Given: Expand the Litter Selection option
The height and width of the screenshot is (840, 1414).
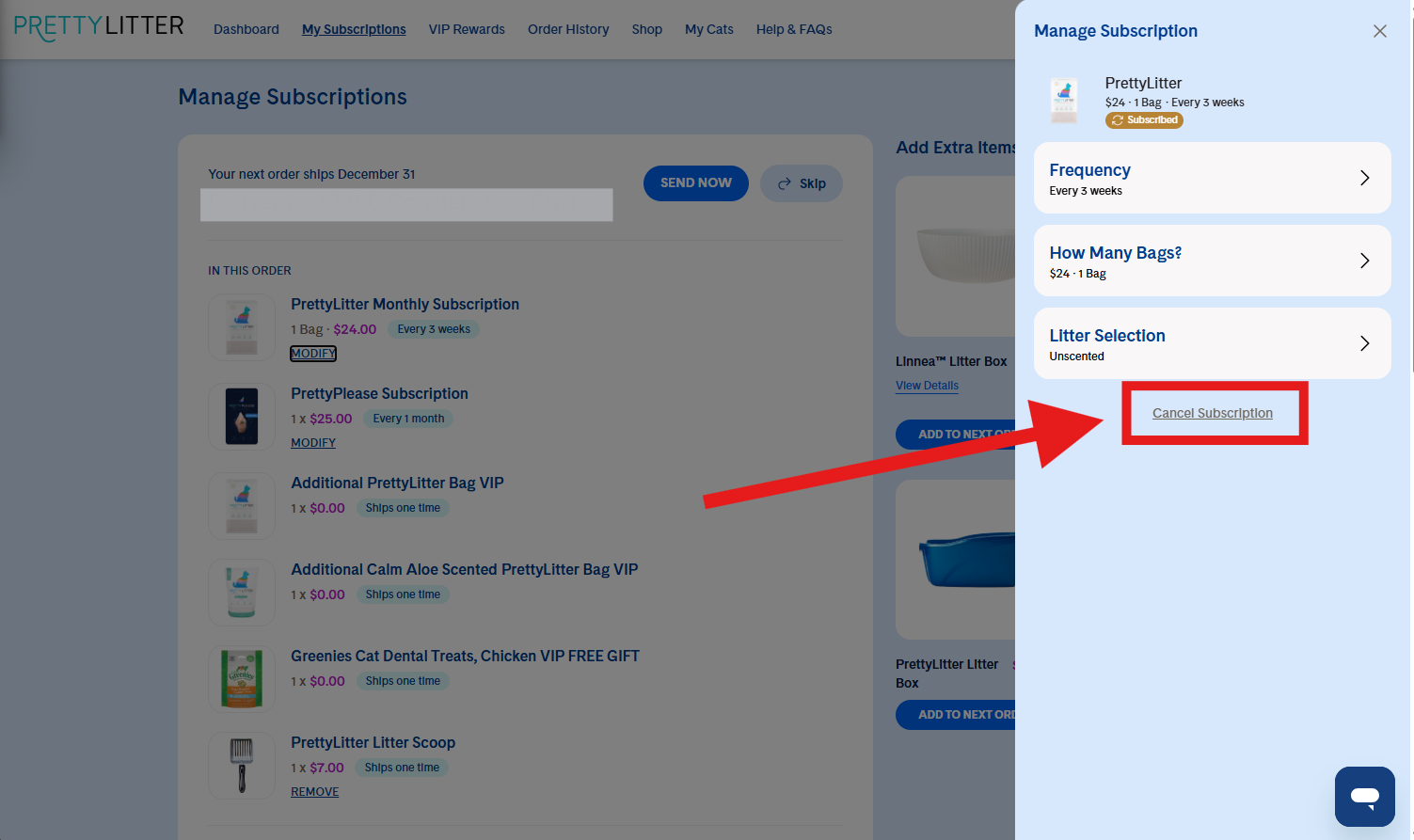Looking at the screenshot, I should pos(1212,343).
